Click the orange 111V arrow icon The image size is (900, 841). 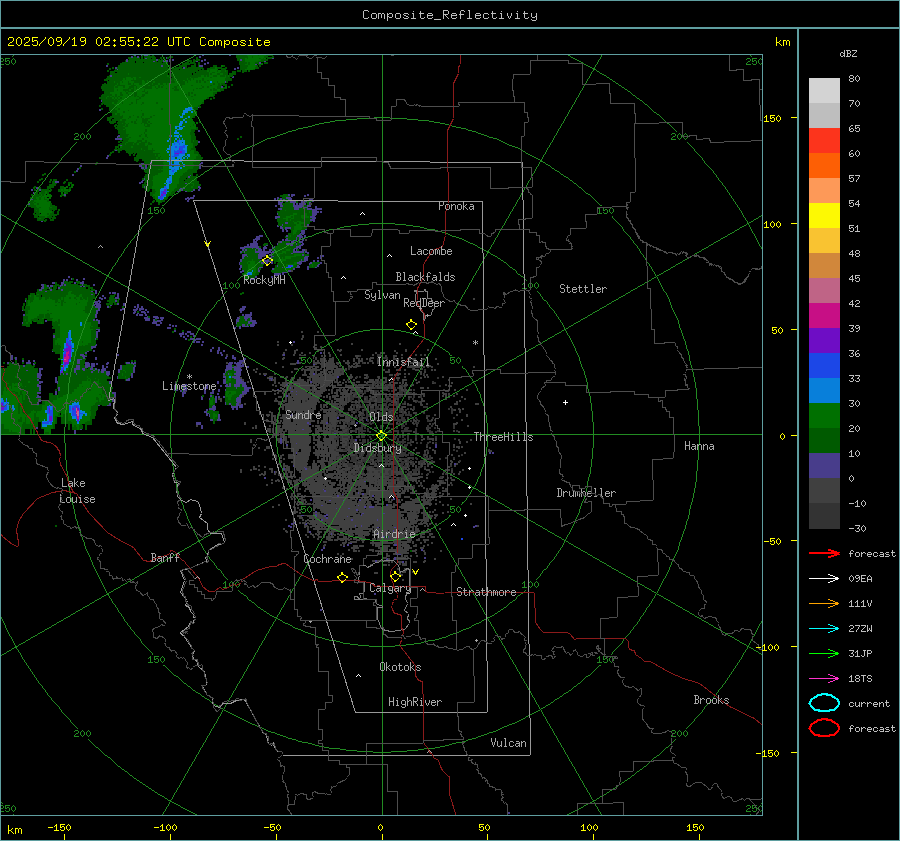(x=824, y=603)
